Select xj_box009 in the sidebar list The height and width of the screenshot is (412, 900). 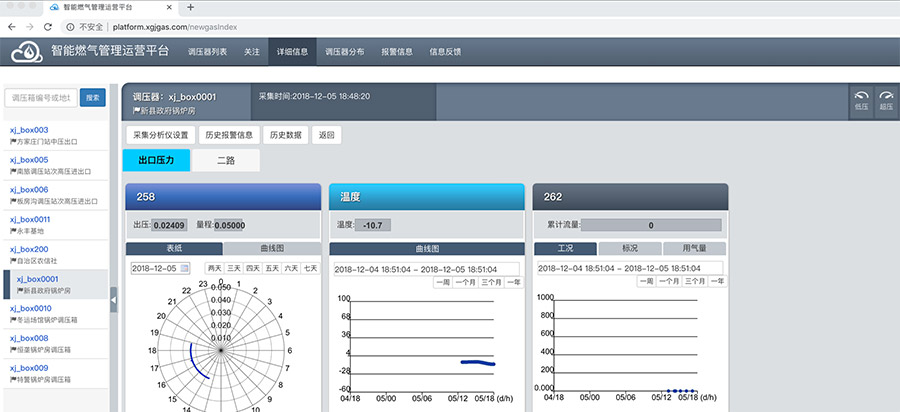coord(56,374)
